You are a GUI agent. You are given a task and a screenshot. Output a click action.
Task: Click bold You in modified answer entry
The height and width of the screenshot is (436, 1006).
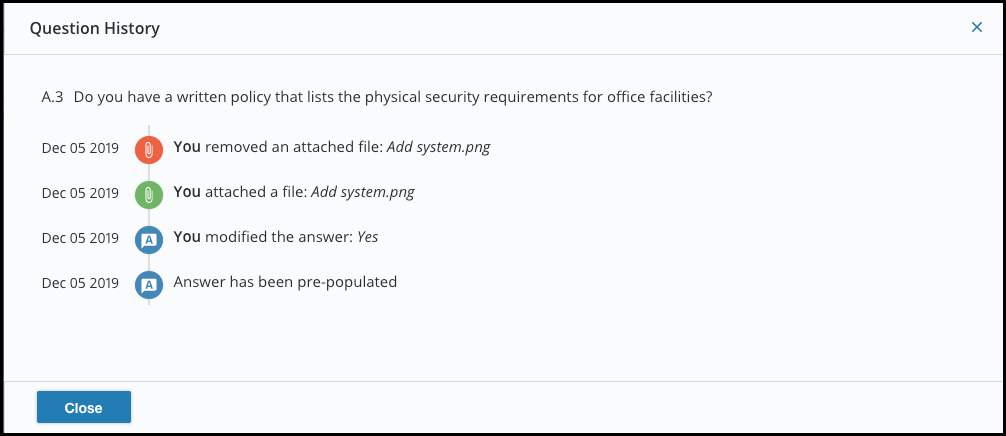(x=187, y=237)
